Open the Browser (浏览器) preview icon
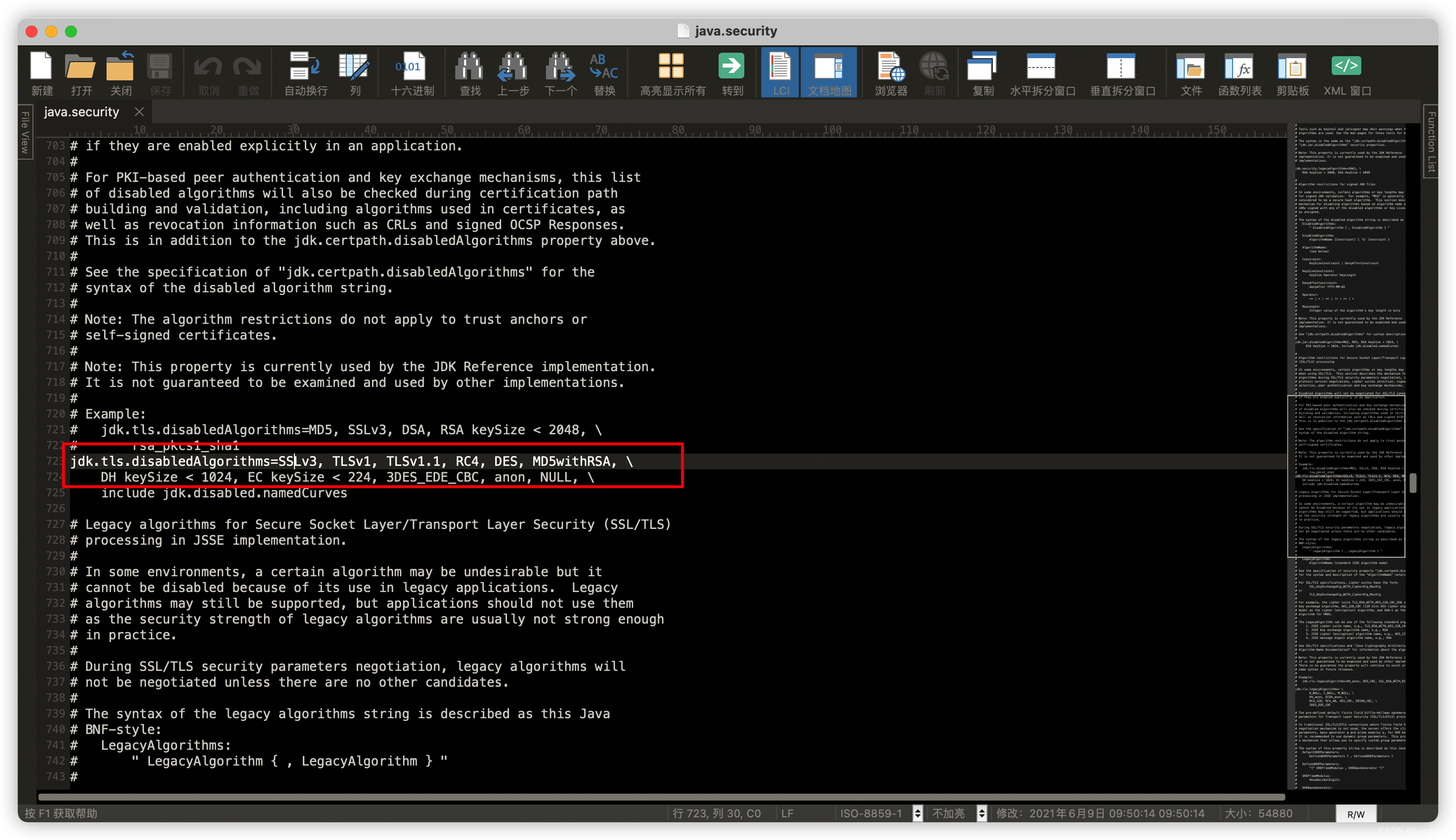The width and height of the screenshot is (1456, 840). [890, 73]
